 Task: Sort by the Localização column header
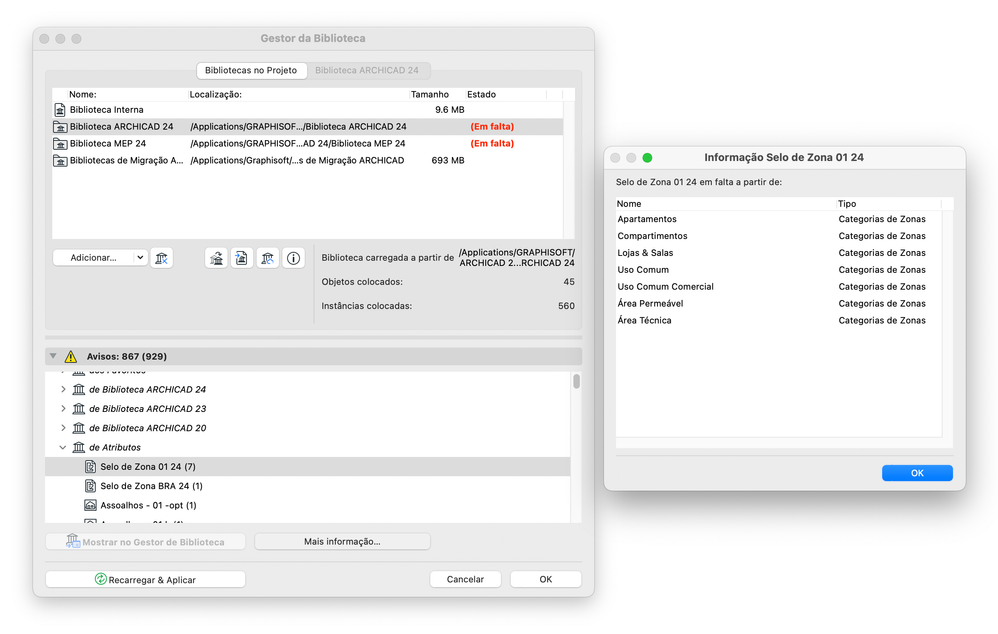(298, 94)
